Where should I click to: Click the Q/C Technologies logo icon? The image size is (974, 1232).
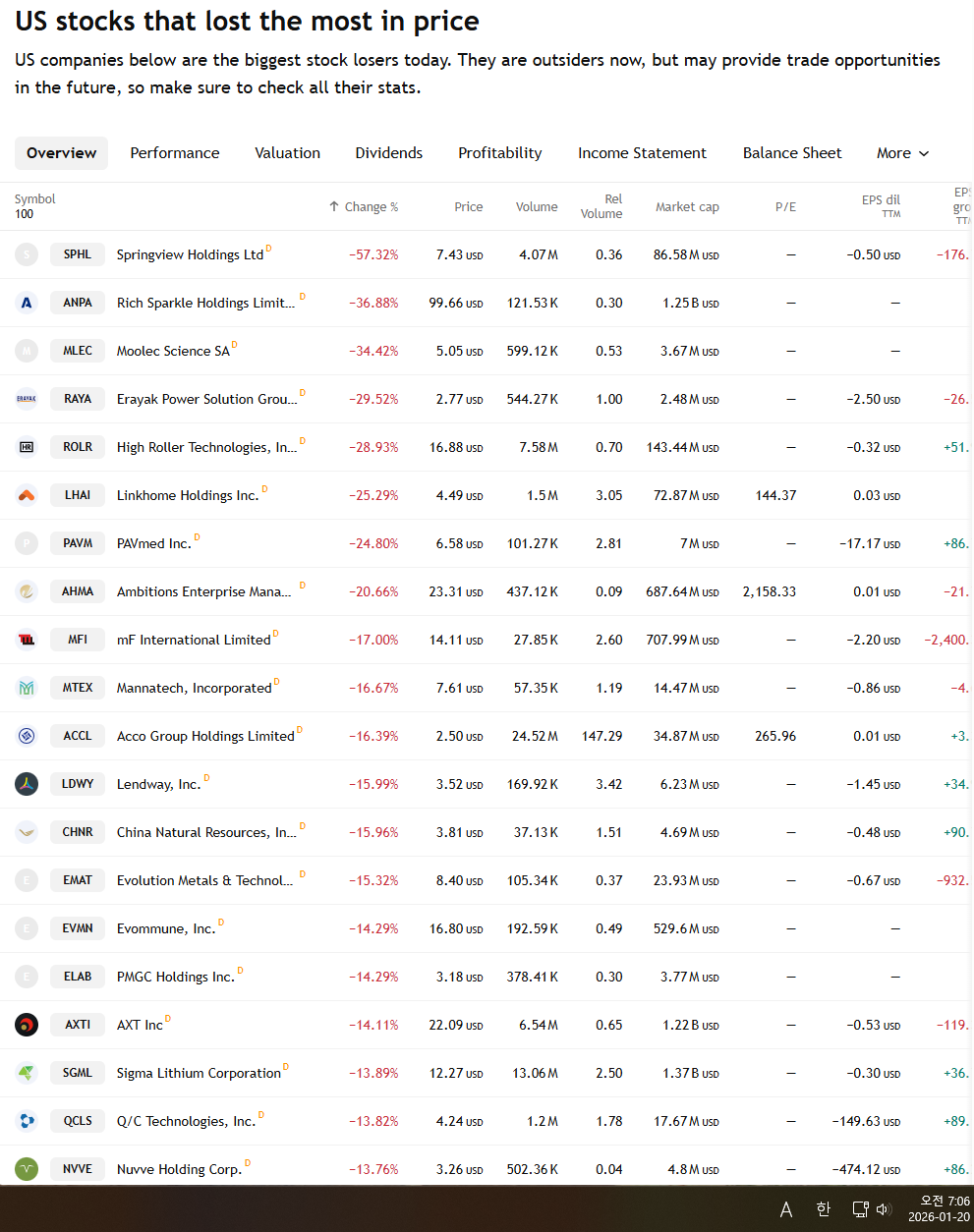pyautogui.click(x=27, y=1121)
